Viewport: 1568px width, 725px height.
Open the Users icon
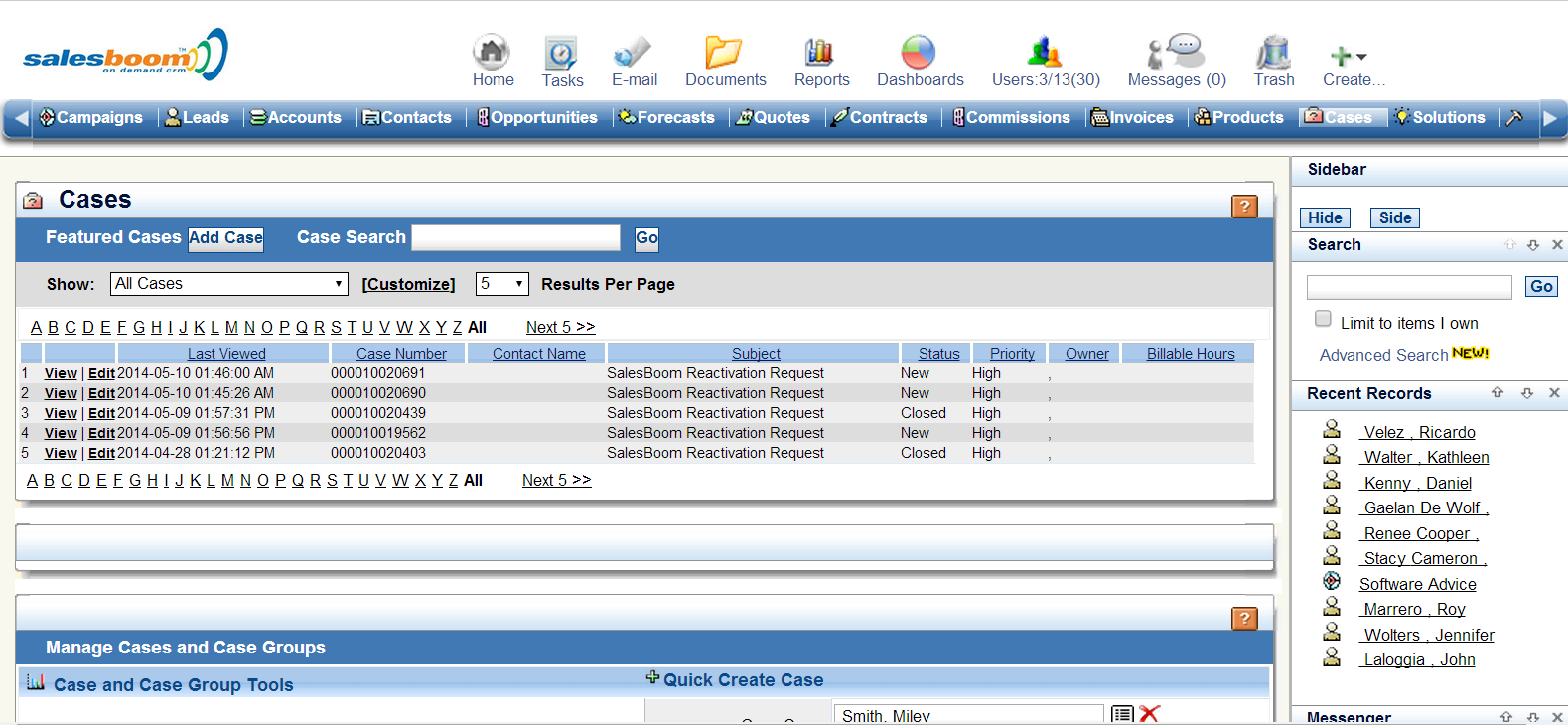coord(1044,52)
